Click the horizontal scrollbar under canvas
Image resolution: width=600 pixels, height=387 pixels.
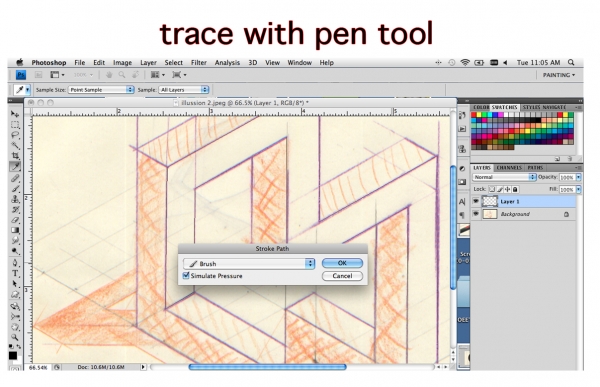coord(267,367)
